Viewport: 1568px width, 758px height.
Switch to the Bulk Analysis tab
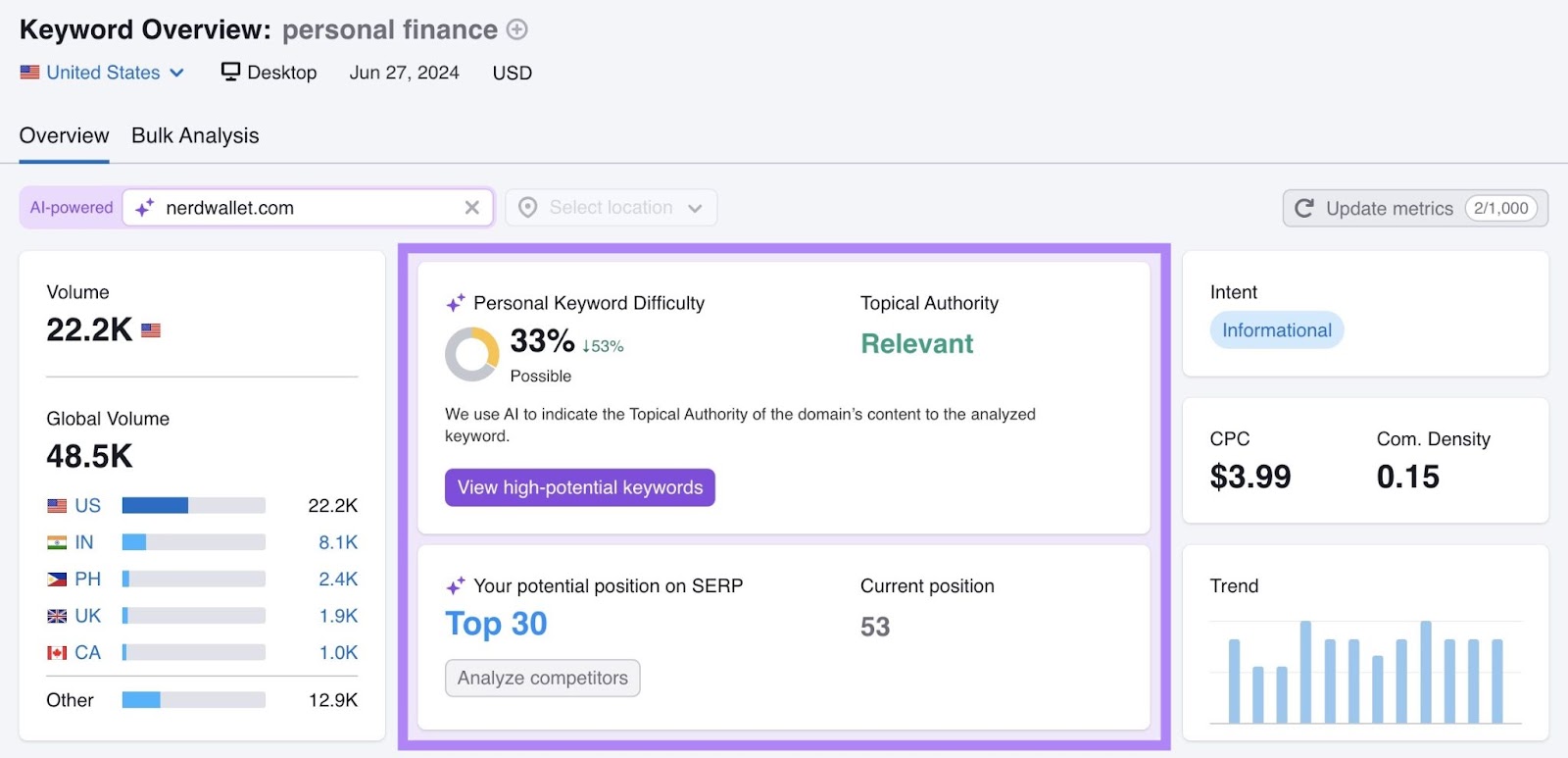(x=194, y=135)
